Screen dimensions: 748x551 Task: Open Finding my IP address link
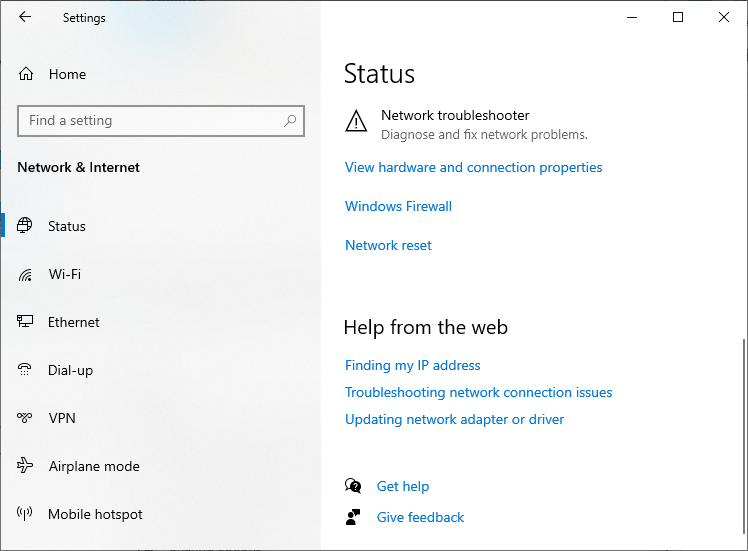(x=412, y=365)
